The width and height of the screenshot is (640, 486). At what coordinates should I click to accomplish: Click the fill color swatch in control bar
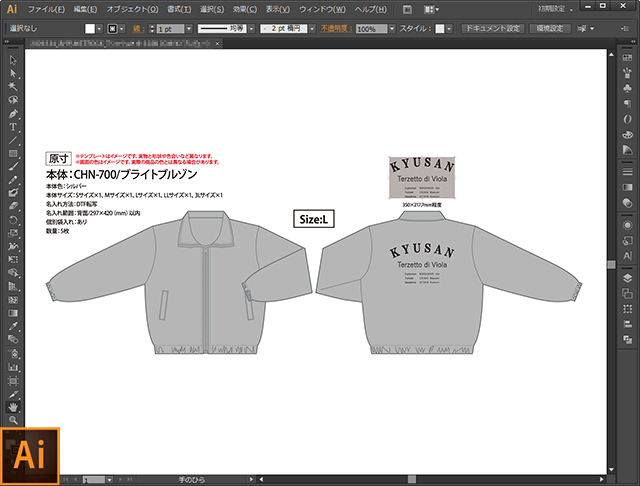pos(90,30)
